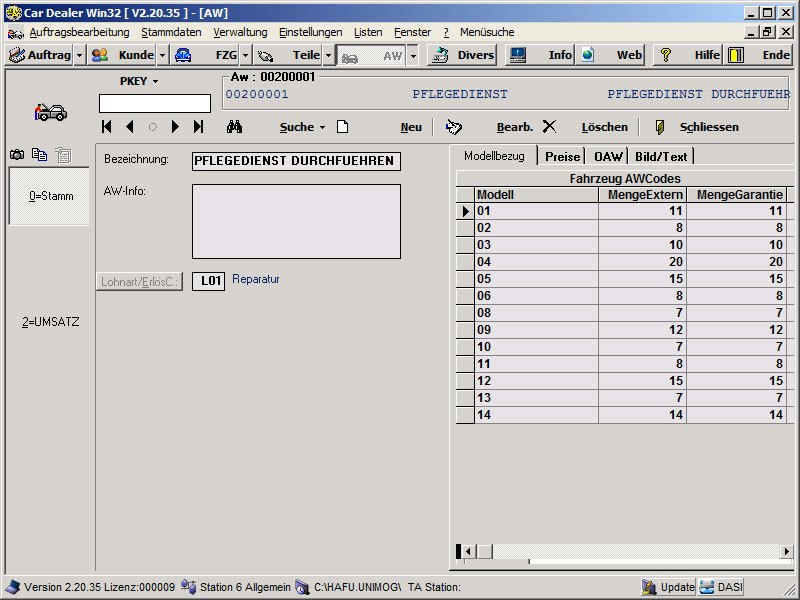Go to the last record arrow
800x600 pixels.
[198, 127]
